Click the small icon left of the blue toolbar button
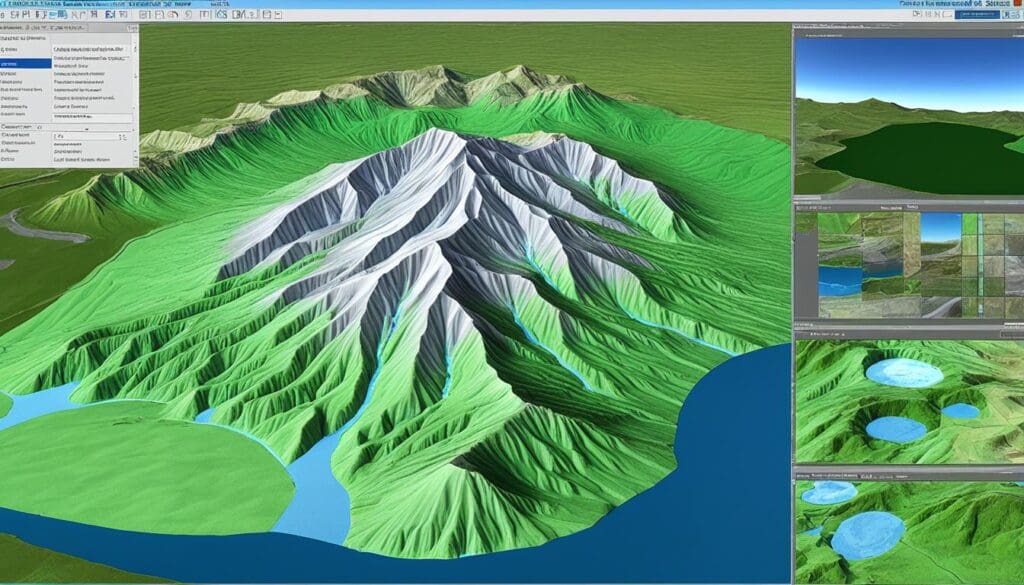Viewport: 1024px width, 585px height. [943, 15]
